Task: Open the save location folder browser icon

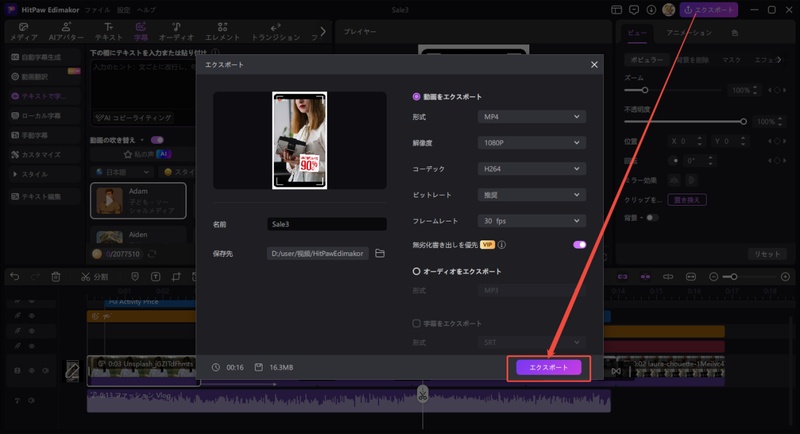Action: click(x=380, y=253)
